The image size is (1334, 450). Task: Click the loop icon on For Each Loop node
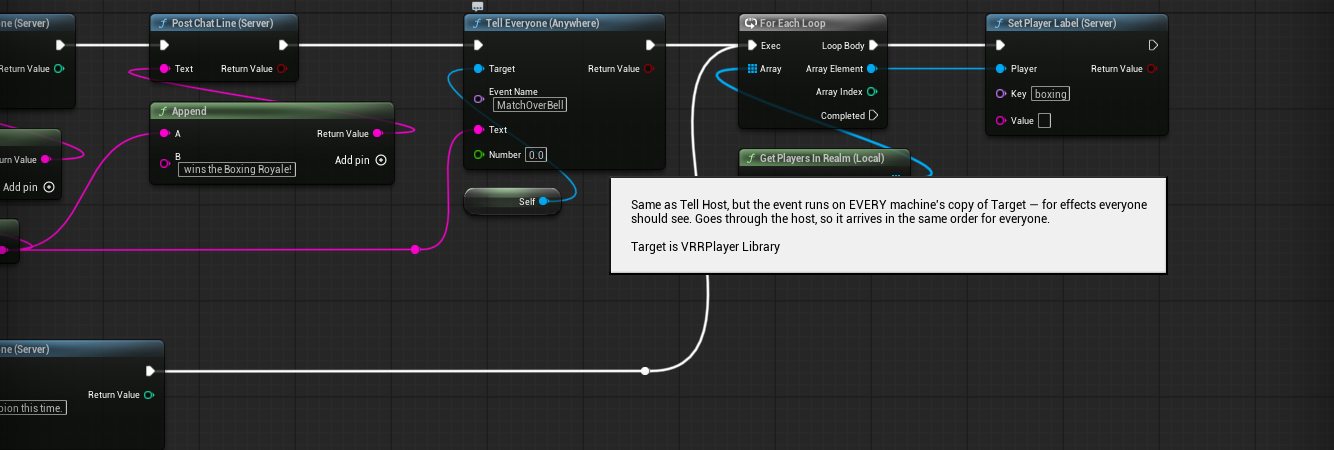(750, 22)
